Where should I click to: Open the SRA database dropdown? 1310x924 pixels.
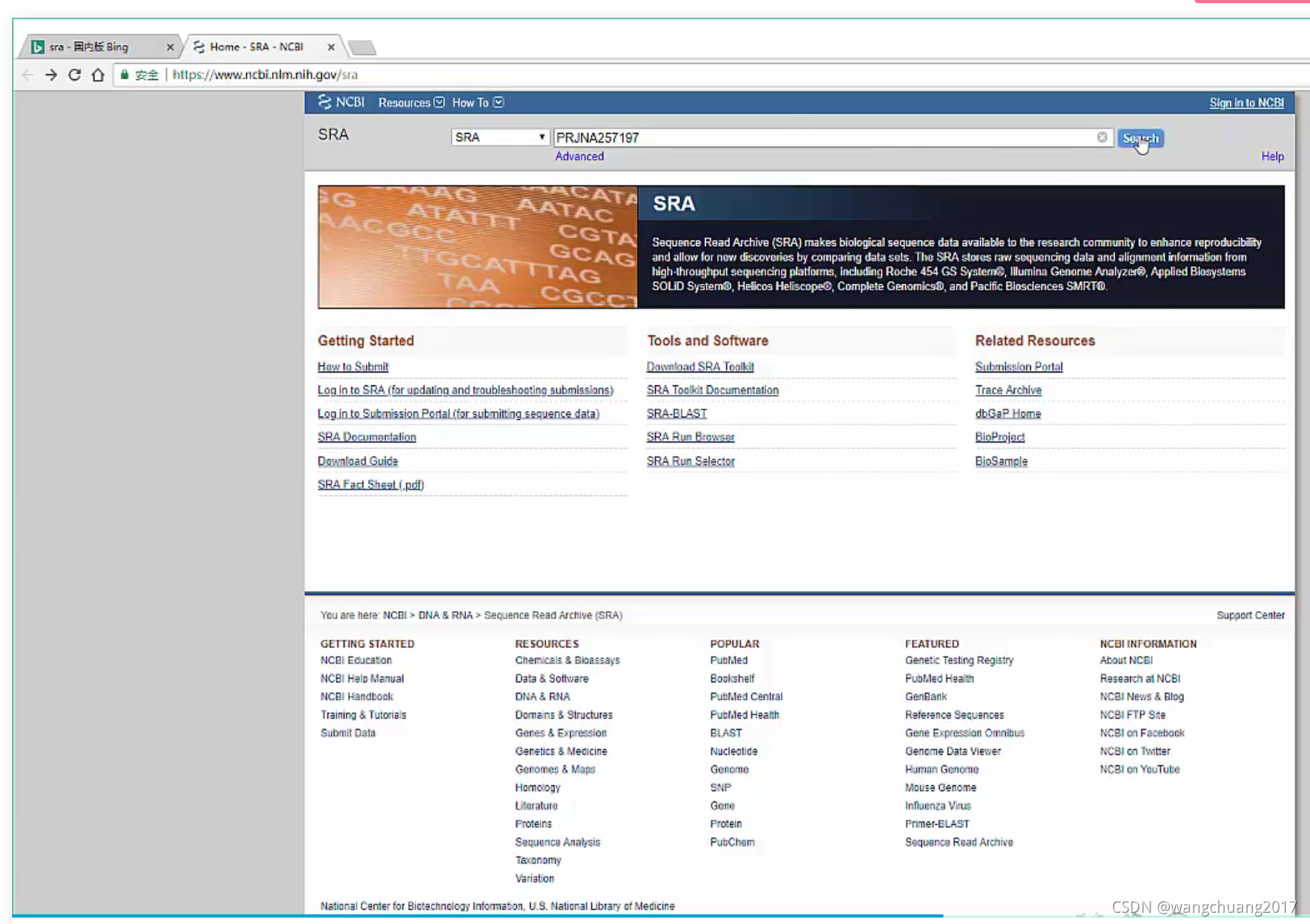(500, 137)
